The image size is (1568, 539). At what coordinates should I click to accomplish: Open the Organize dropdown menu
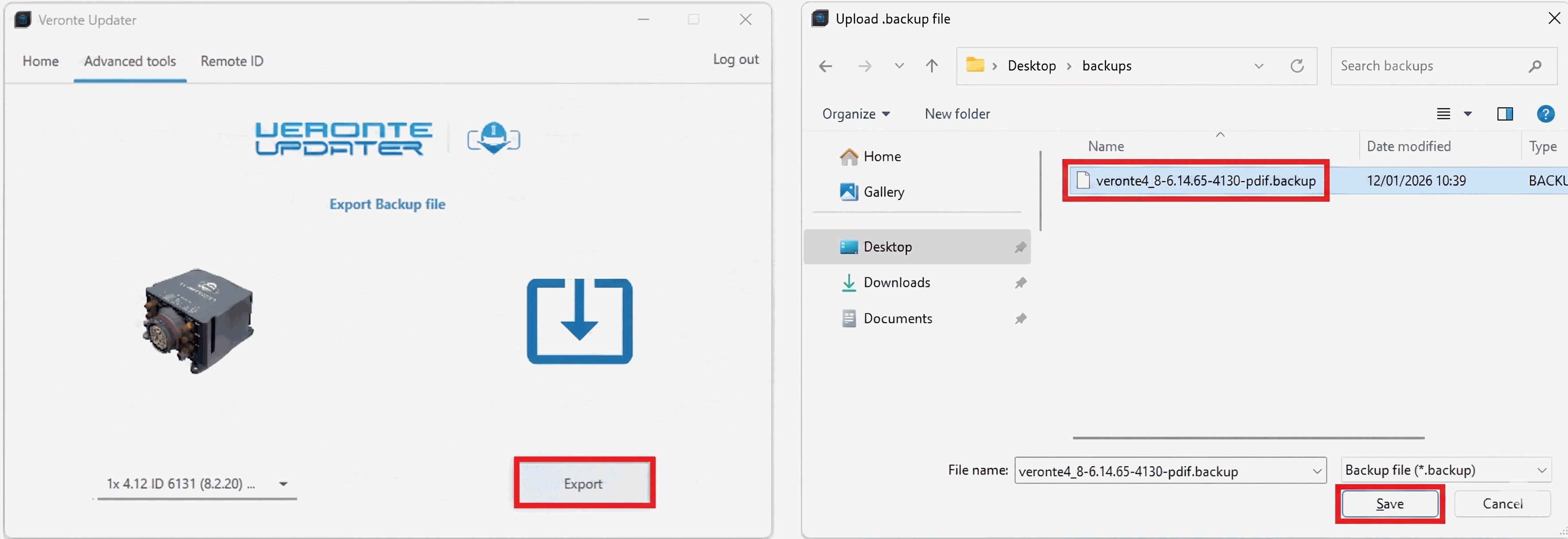tap(855, 114)
